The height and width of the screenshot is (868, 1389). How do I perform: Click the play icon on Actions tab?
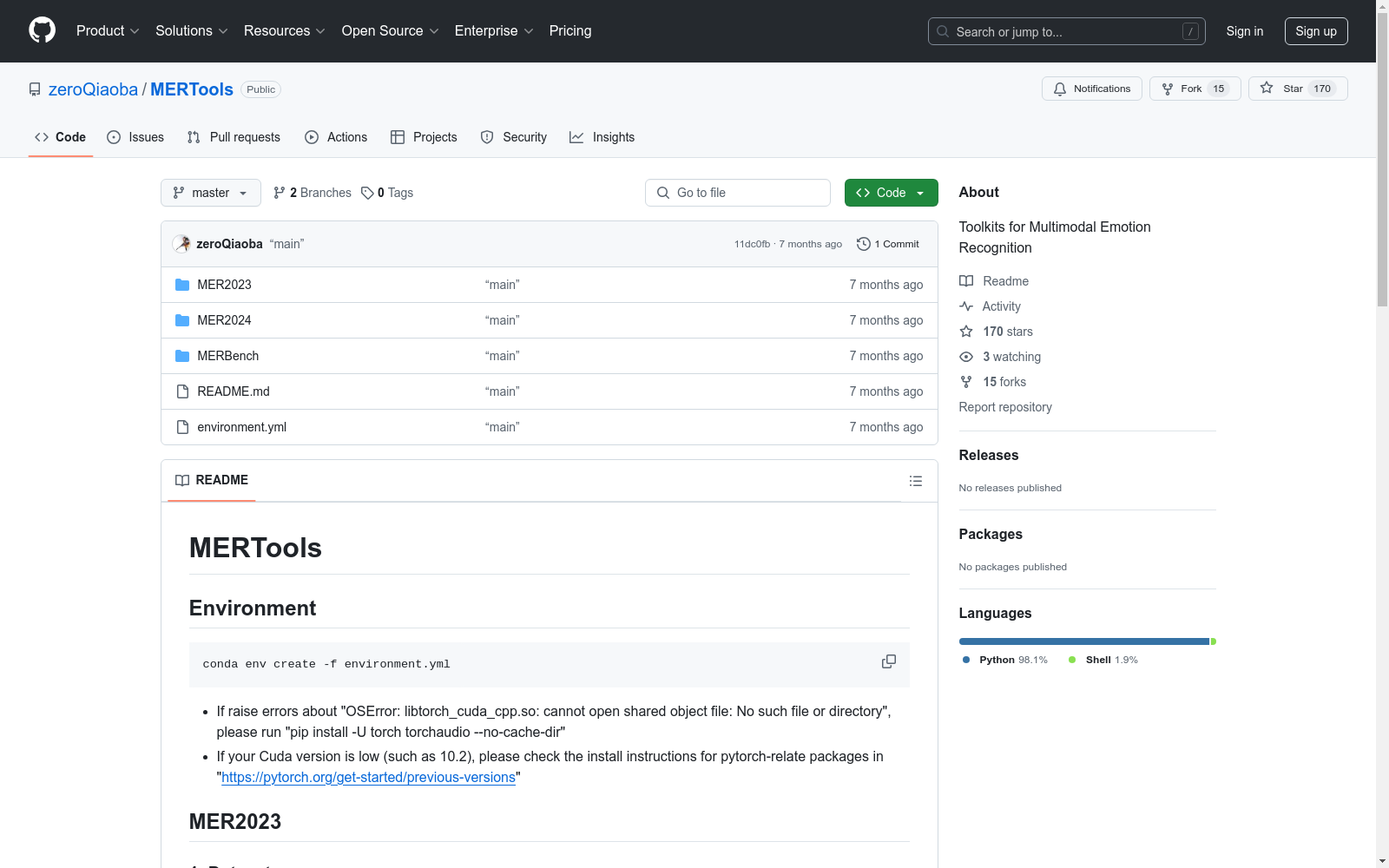point(312,137)
